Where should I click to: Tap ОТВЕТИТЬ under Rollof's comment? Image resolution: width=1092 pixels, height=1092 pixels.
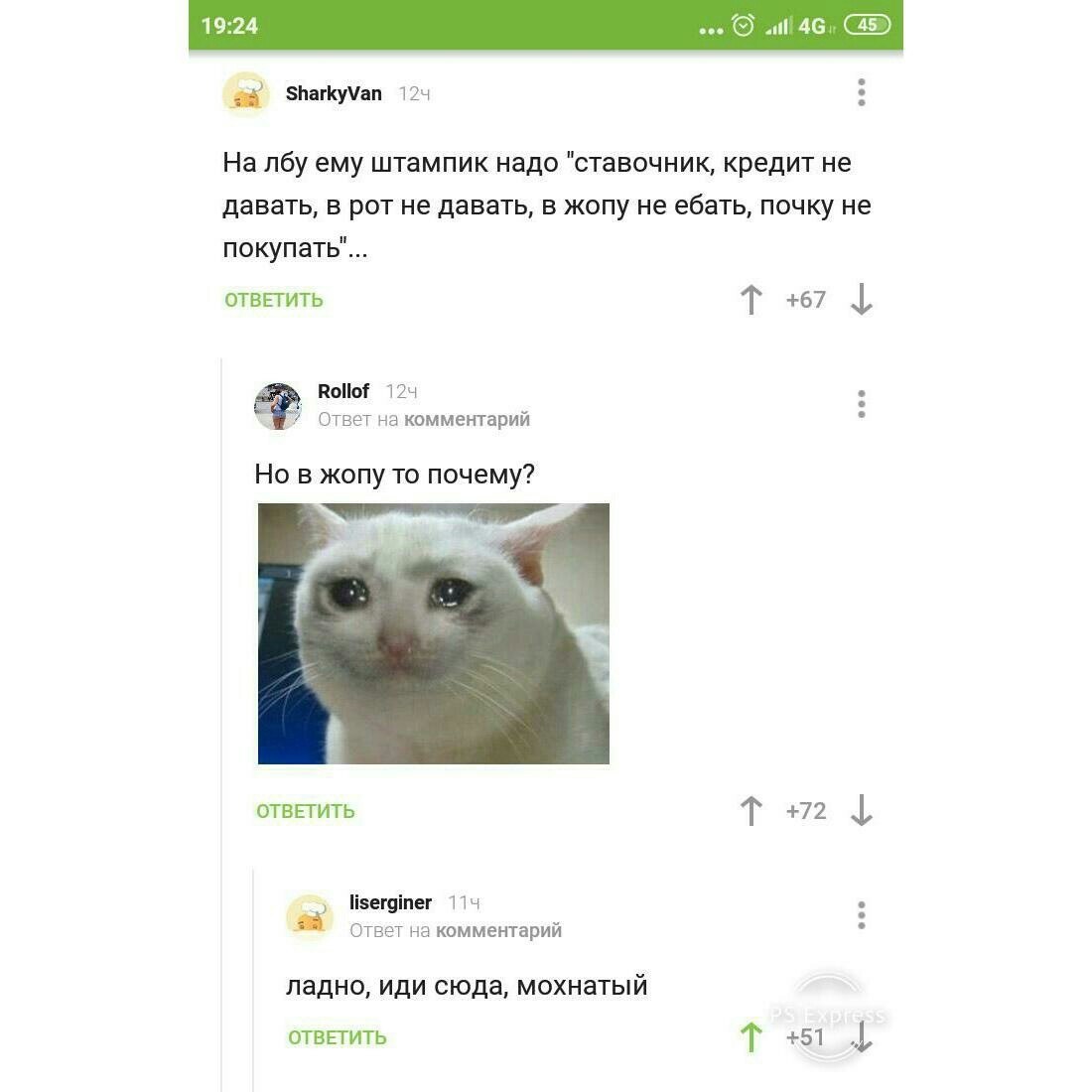click(306, 811)
